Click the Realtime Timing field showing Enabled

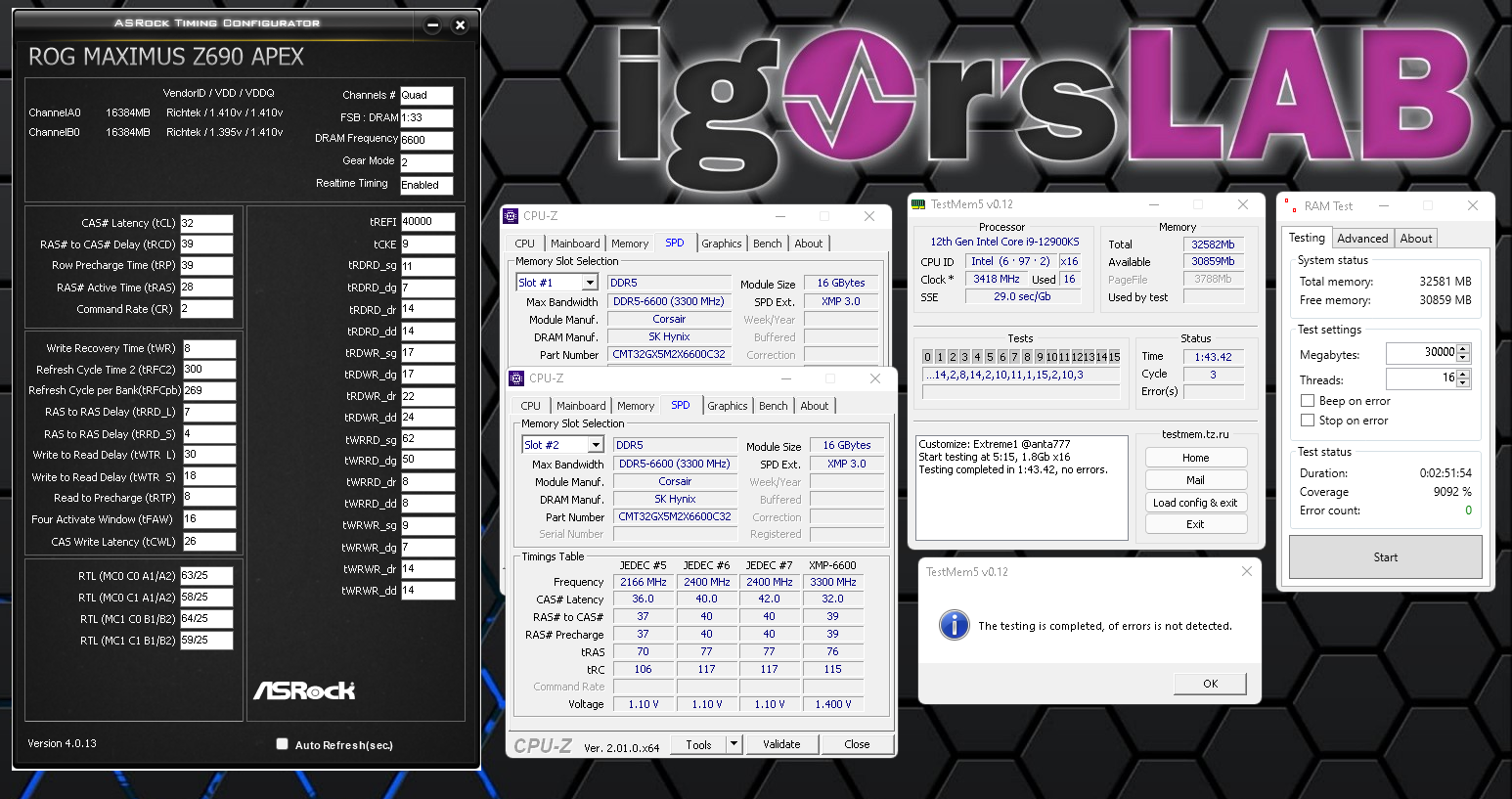[x=426, y=185]
